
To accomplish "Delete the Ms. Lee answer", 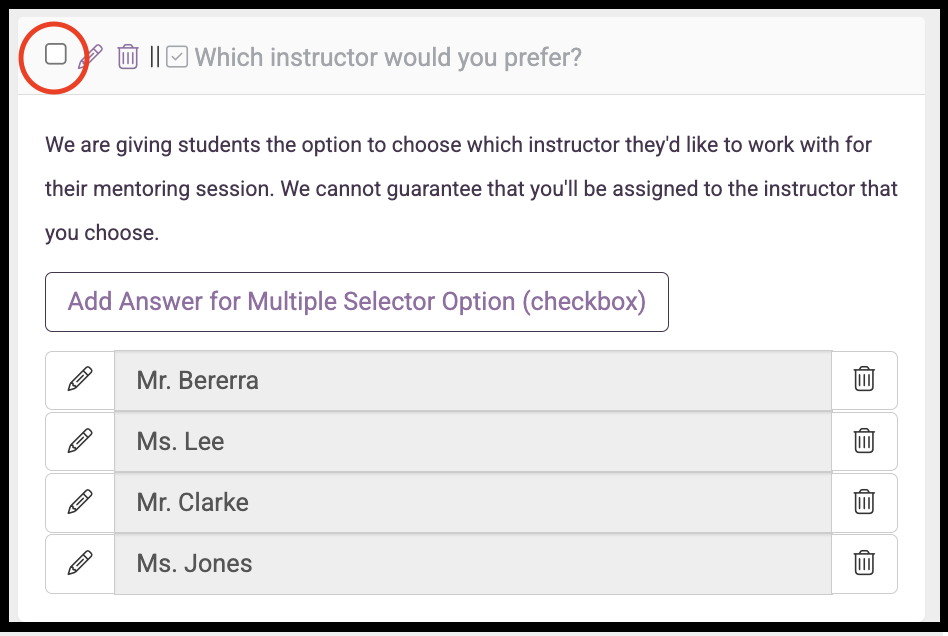I will click(x=864, y=441).
